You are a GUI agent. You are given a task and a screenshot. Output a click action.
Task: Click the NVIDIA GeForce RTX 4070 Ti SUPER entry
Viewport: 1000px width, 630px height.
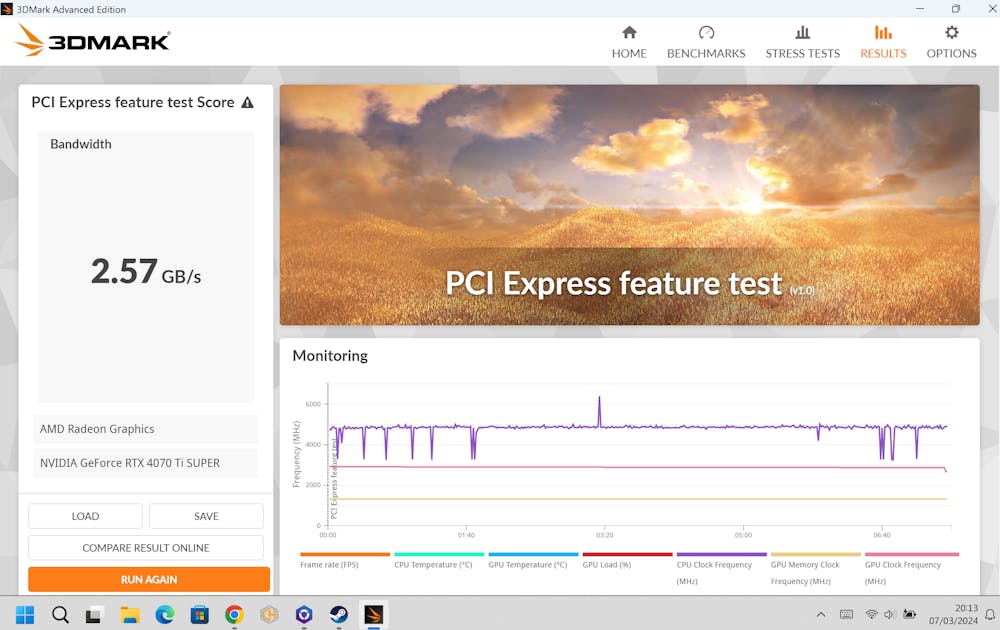(x=145, y=463)
